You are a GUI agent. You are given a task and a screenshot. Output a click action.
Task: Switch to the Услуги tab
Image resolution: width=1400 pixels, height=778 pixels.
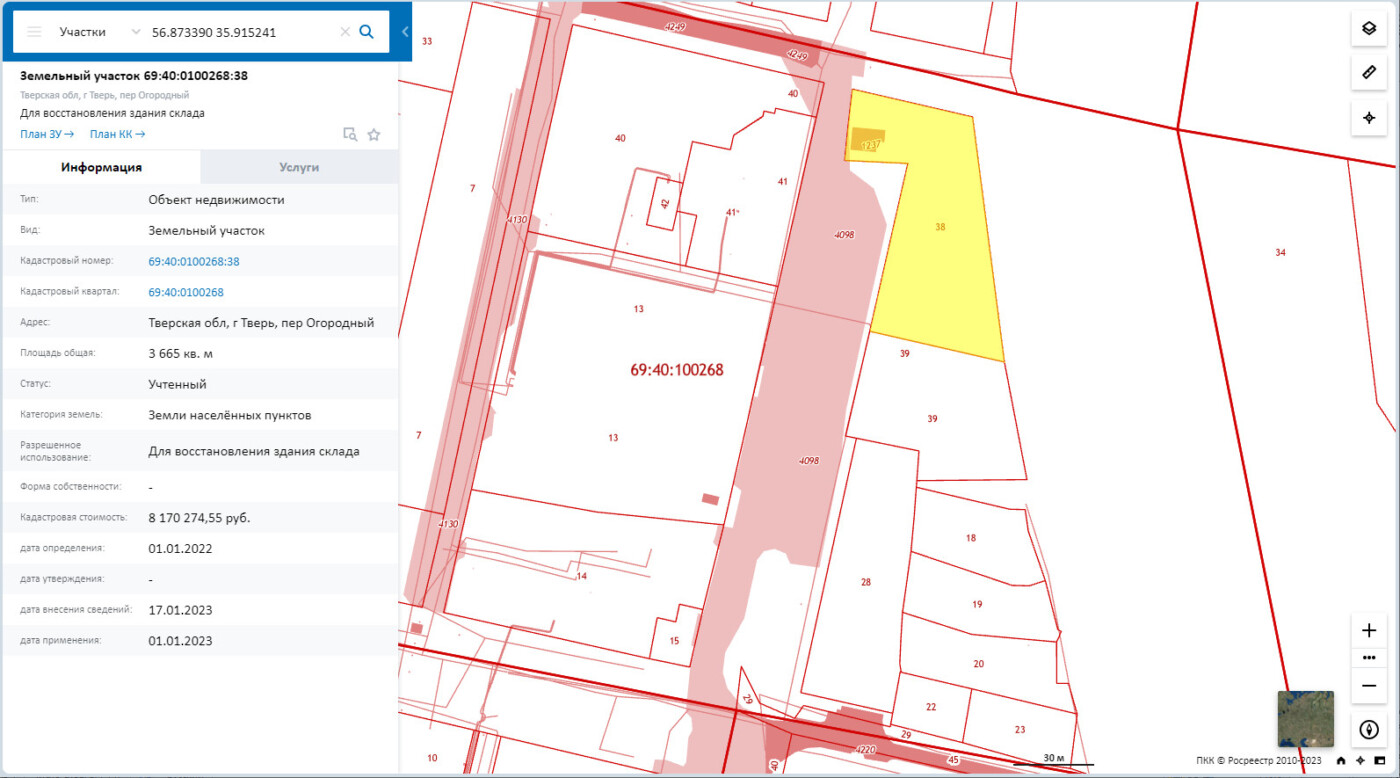click(x=299, y=167)
